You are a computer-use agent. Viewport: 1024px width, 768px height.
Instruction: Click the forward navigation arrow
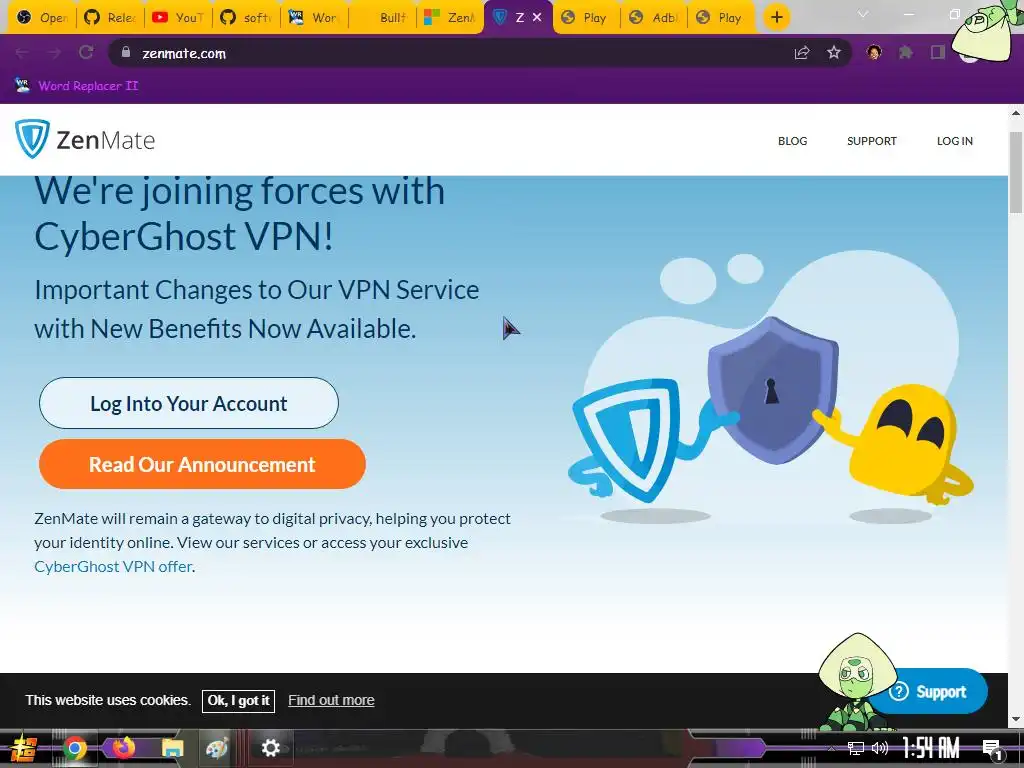pyautogui.click(x=54, y=53)
